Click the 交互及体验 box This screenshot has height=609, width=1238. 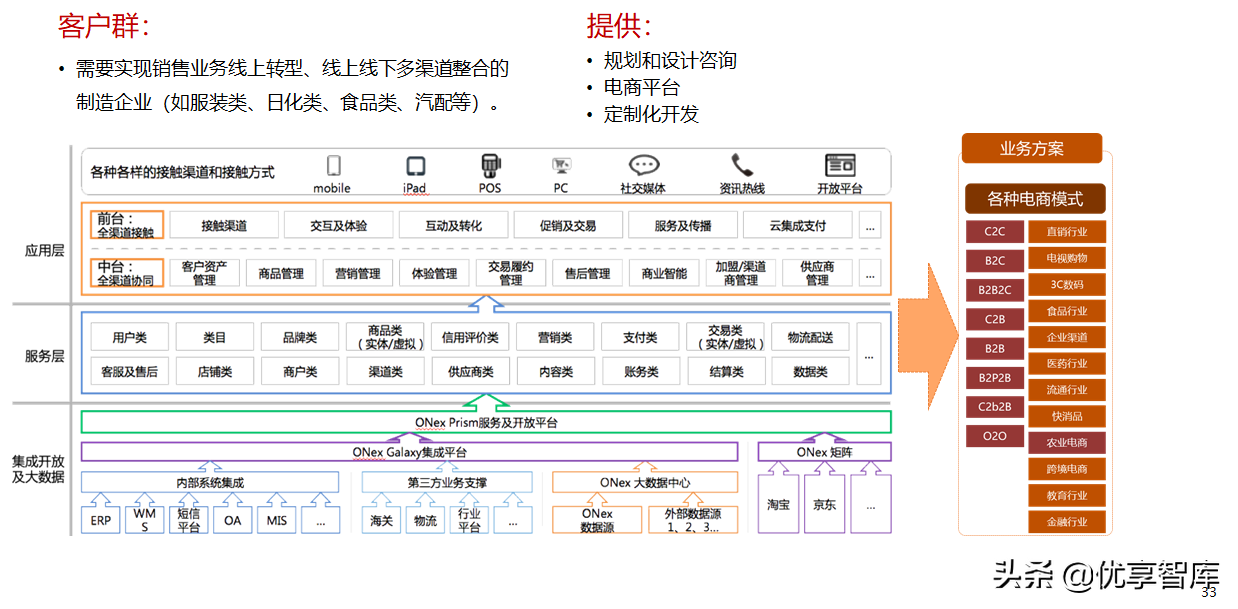[339, 225]
